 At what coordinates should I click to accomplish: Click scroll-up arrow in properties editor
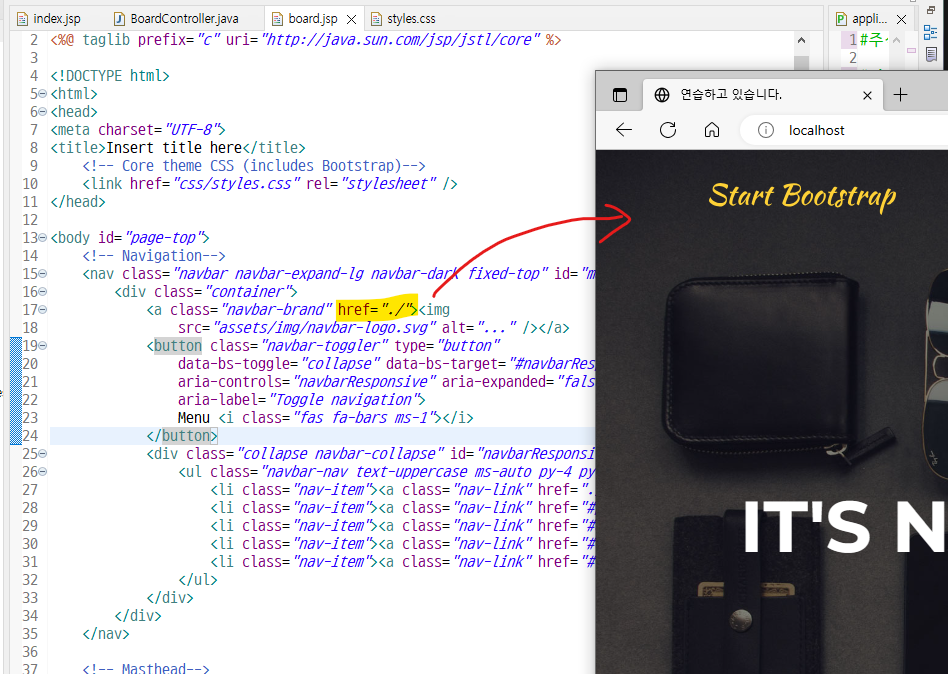pyautogui.click(x=897, y=41)
